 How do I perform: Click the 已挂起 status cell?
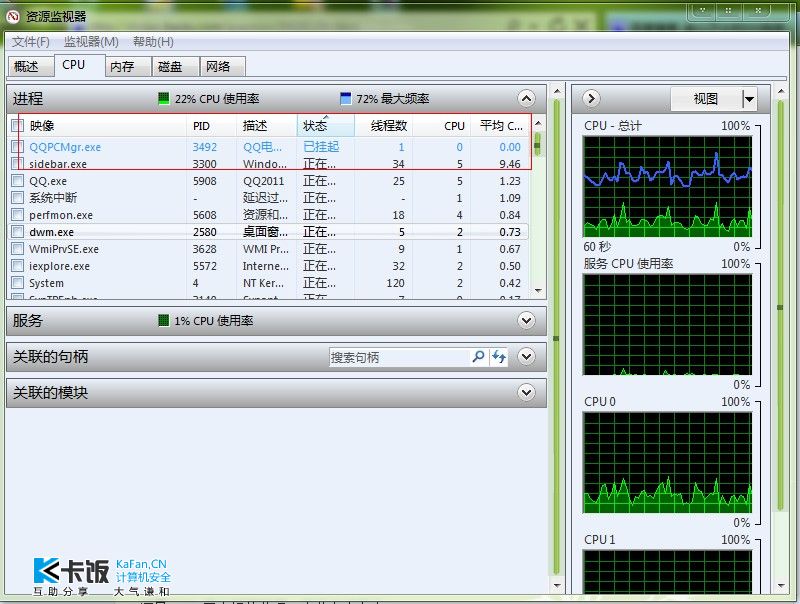[321, 147]
